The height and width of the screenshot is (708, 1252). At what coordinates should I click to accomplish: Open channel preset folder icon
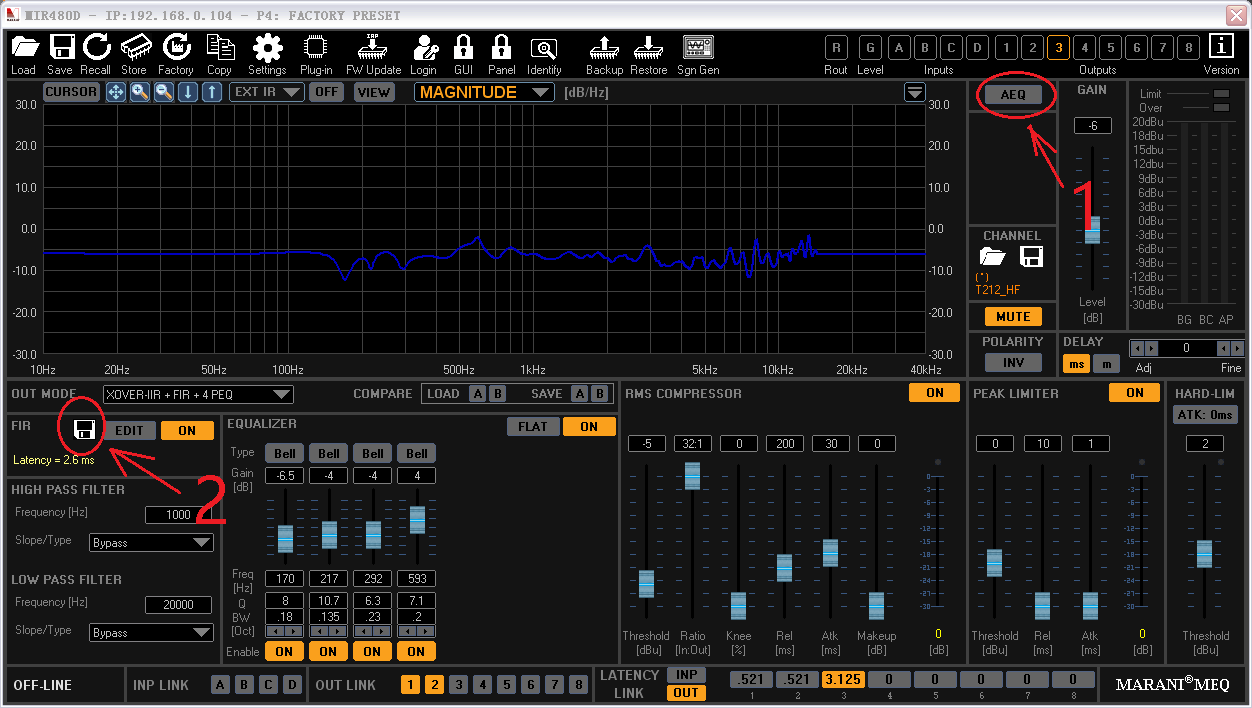click(x=992, y=257)
